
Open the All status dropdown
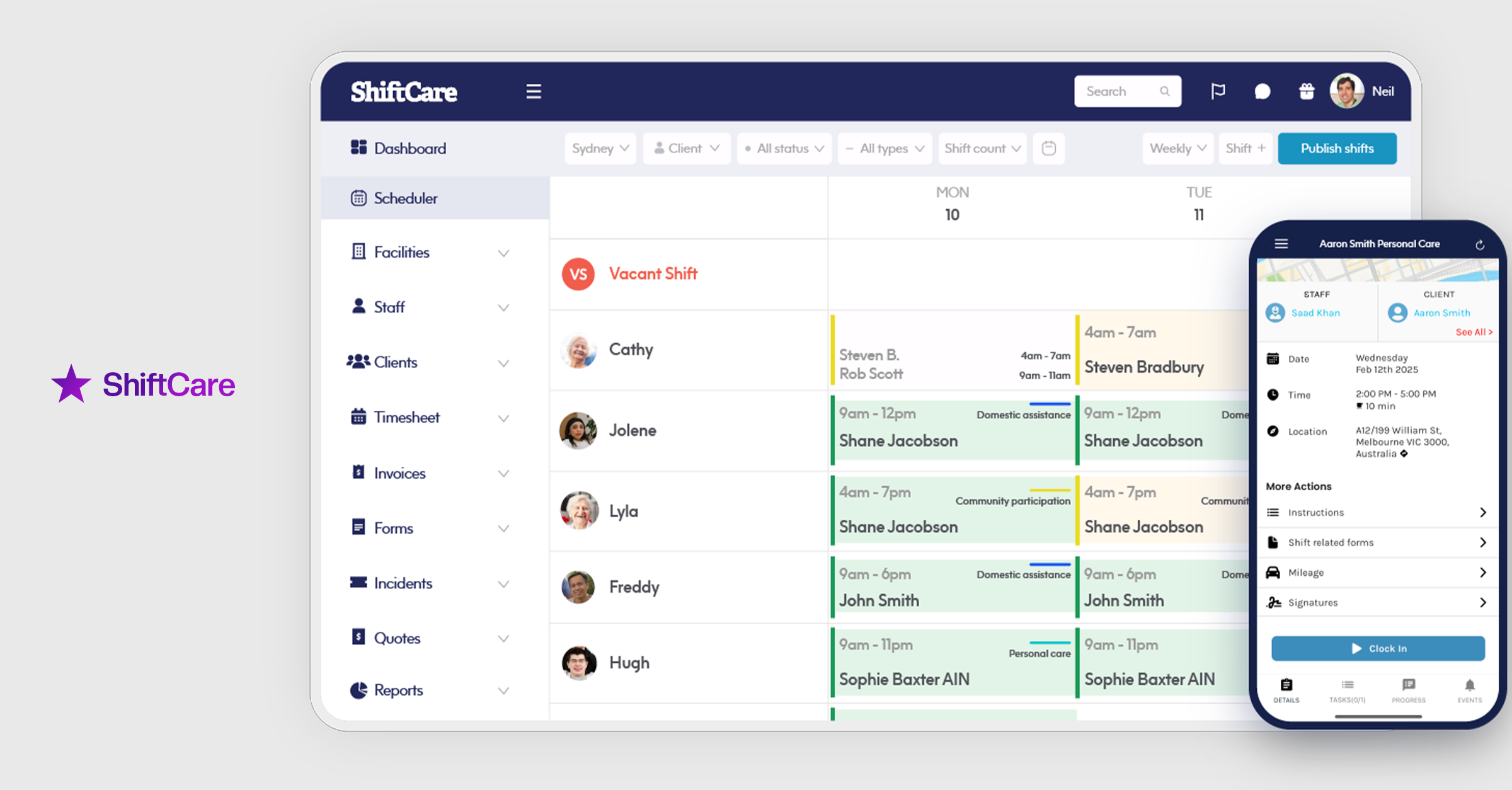point(784,148)
